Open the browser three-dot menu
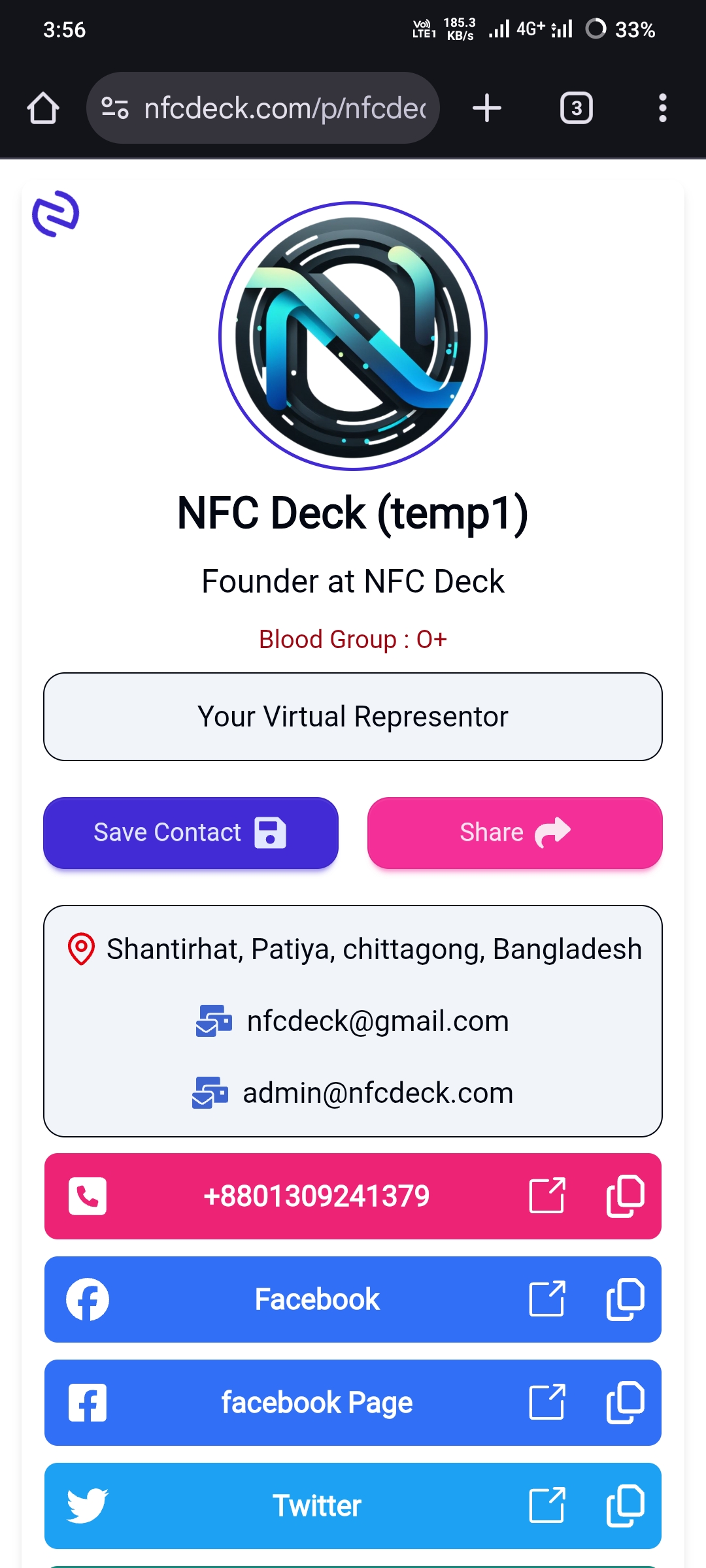The image size is (706, 1568). click(662, 108)
